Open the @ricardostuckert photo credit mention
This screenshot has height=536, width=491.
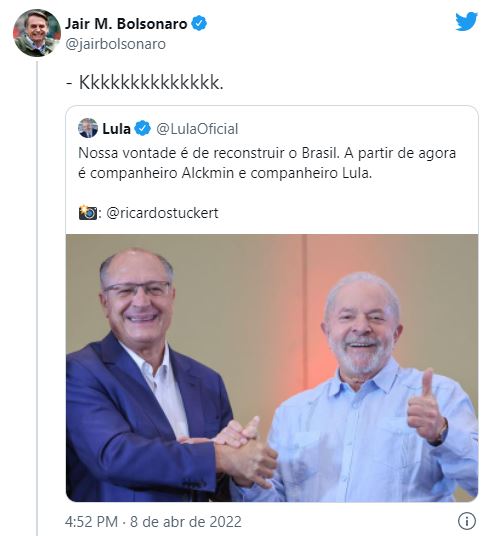coord(162,213)
